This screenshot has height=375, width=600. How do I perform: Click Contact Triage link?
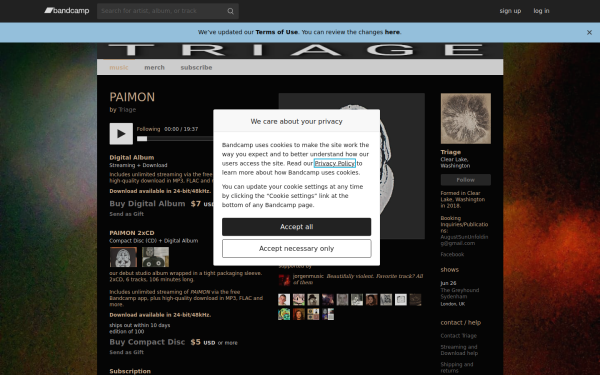click(x=458, y=336)
